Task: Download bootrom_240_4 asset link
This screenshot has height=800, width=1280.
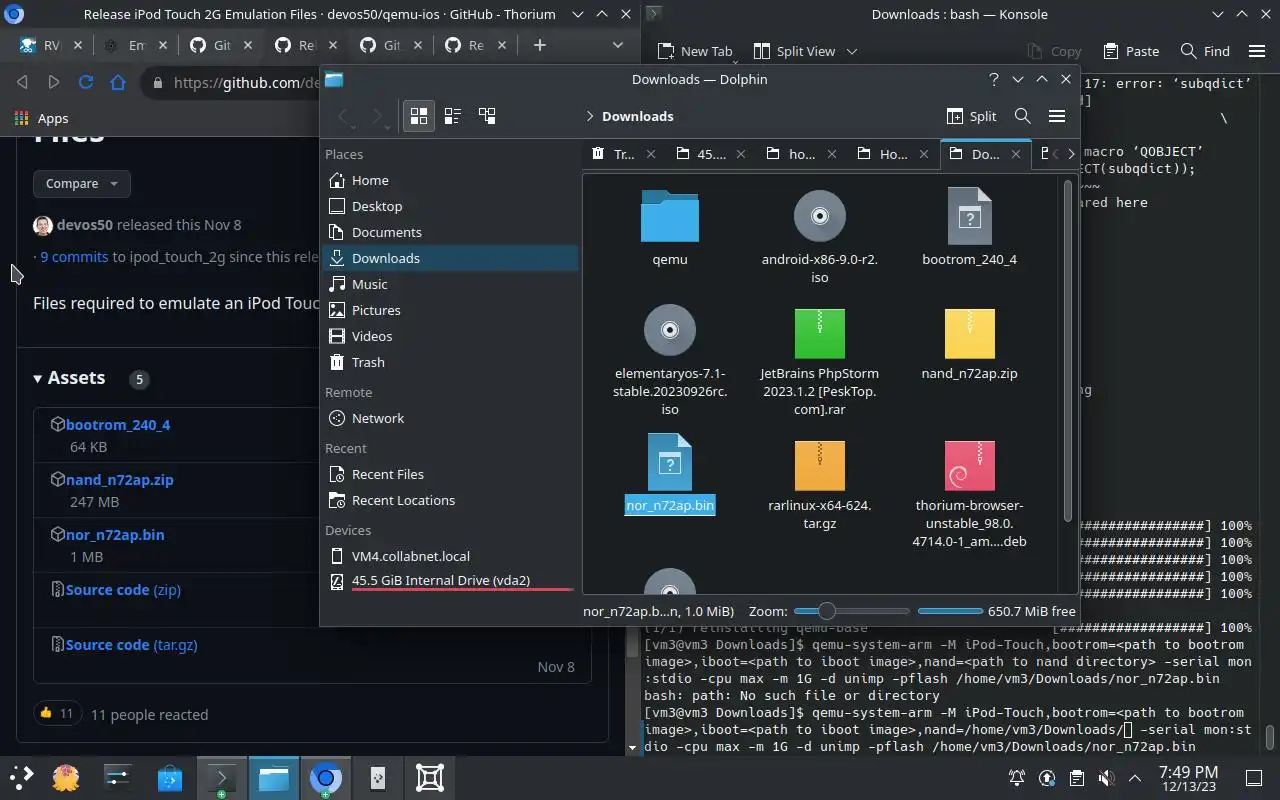Action: pyautogui.click(x=118, y=424)
